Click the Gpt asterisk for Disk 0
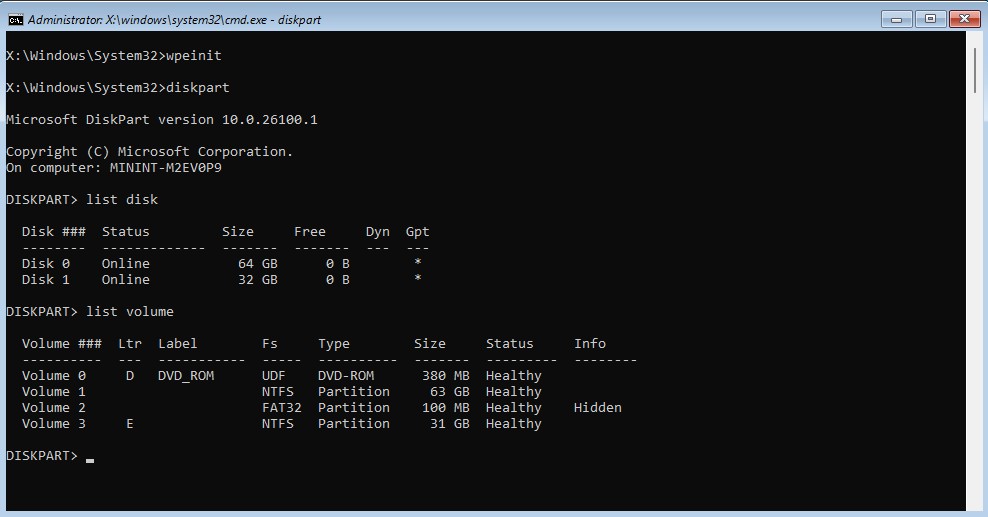Viewport: 988px width, 517px height. click(417, 262)
